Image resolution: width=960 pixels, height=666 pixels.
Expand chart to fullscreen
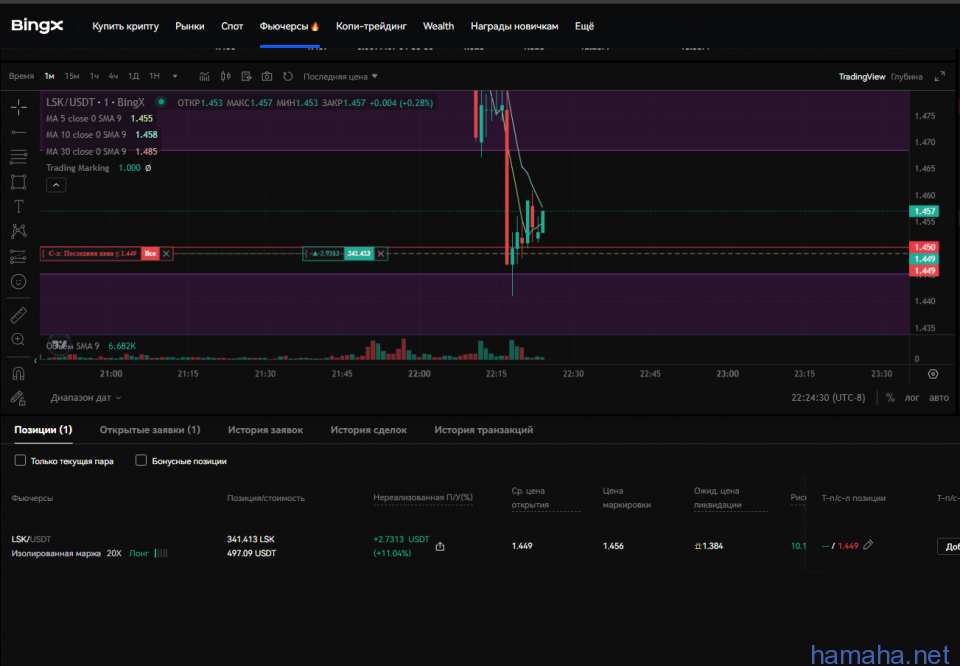coord(940,77)
